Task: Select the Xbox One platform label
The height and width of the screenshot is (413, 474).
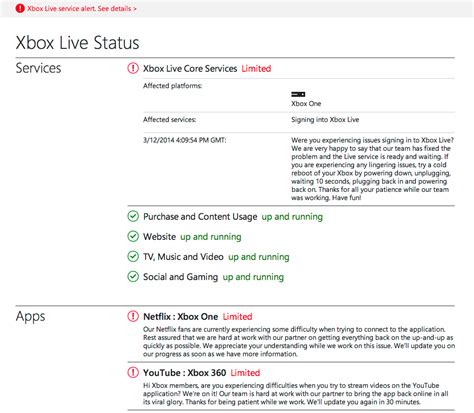Action: pyautogui.click(x=306, y=104)
